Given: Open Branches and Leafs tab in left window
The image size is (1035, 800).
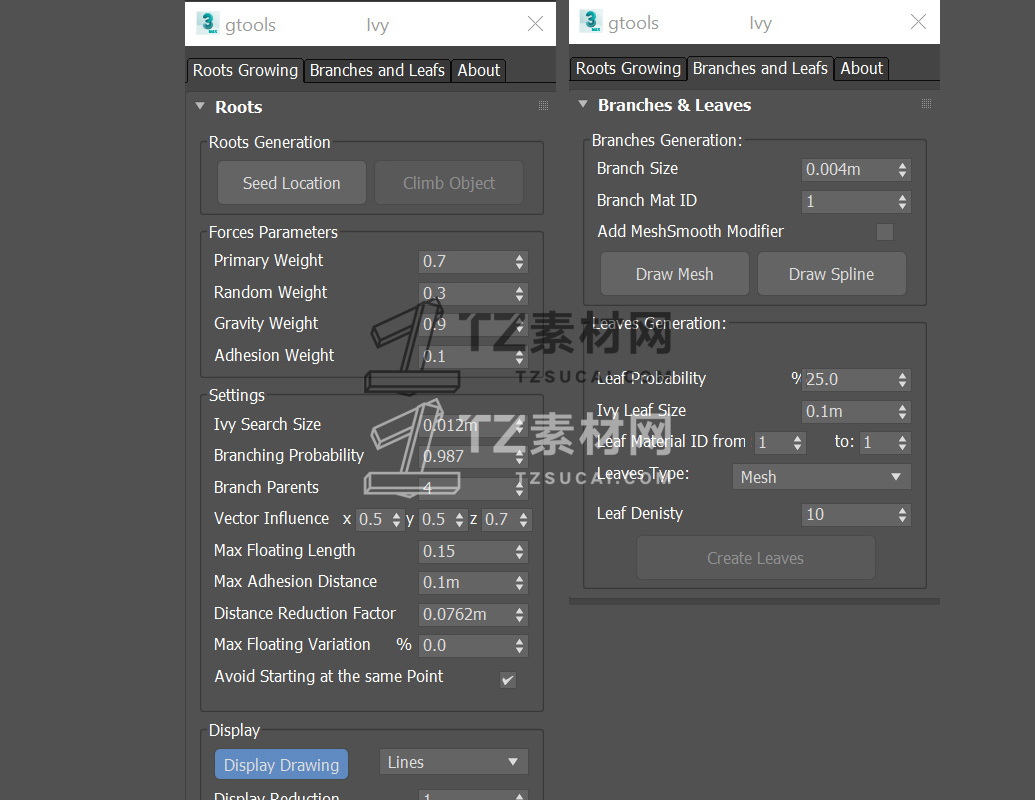Looking at the screenshot, I should click(377, 70).
